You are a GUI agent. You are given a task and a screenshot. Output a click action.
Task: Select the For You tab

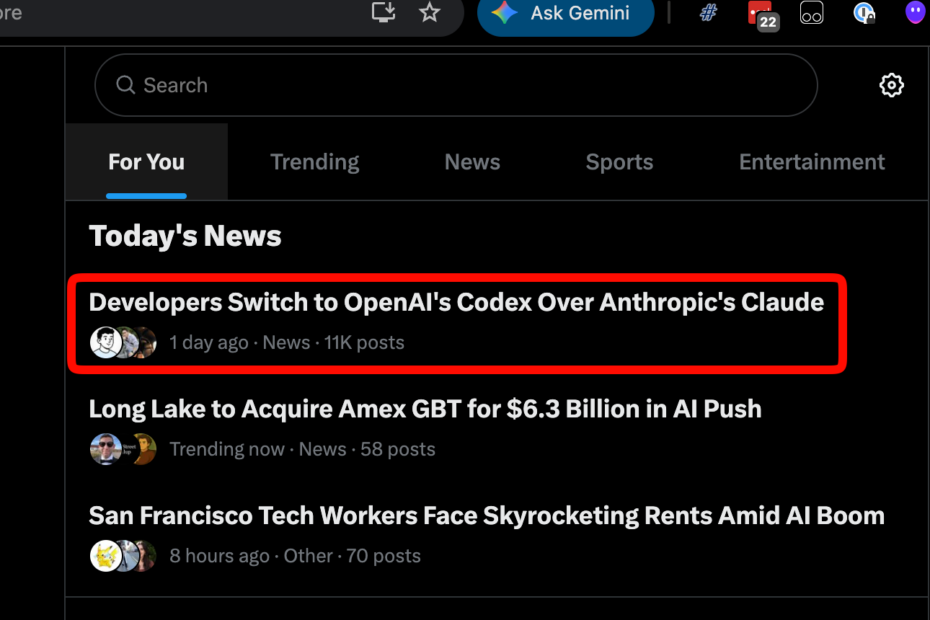coord(146,162)
